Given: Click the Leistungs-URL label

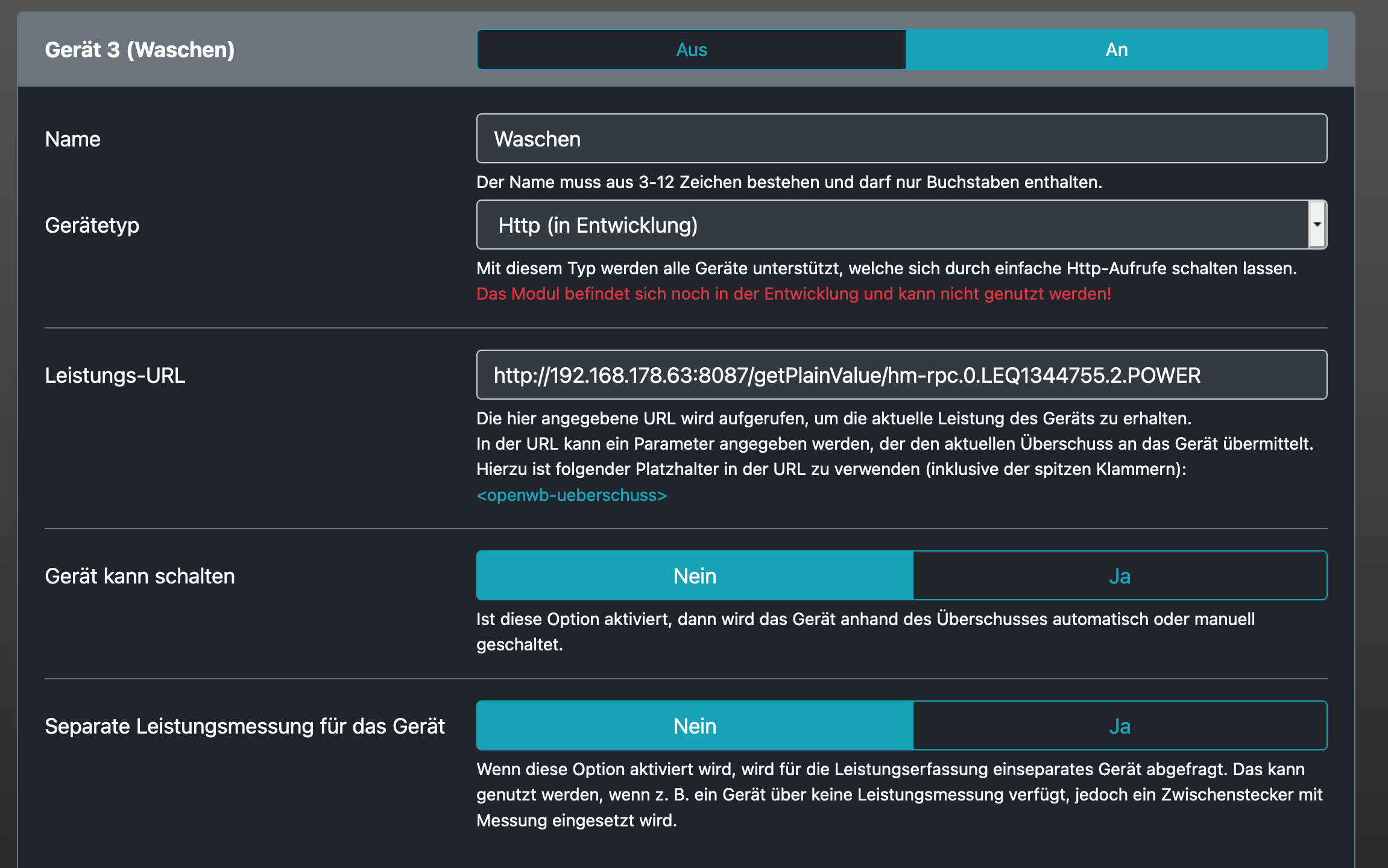Looking at the screenshot, I should pos(115,376).
